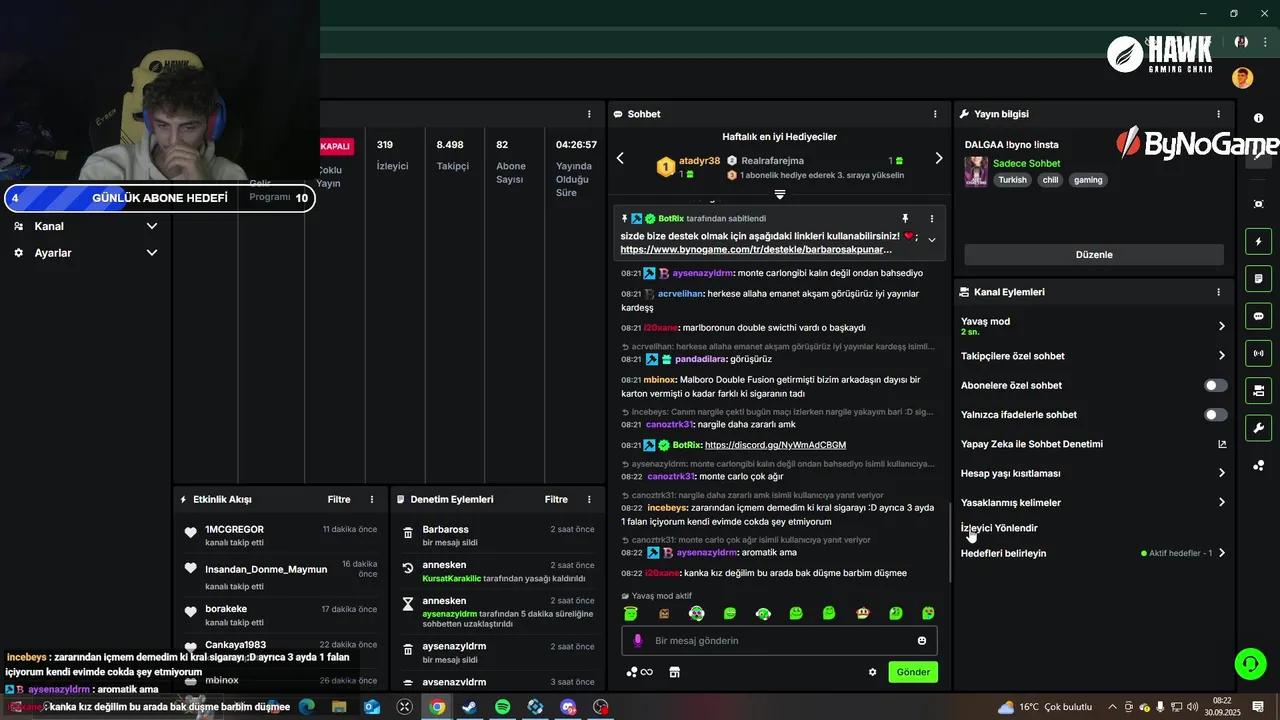Viewport: 1280px width, 720px height.
Task: Click stream category thumbnail image
Action: (x=976, y=171)
